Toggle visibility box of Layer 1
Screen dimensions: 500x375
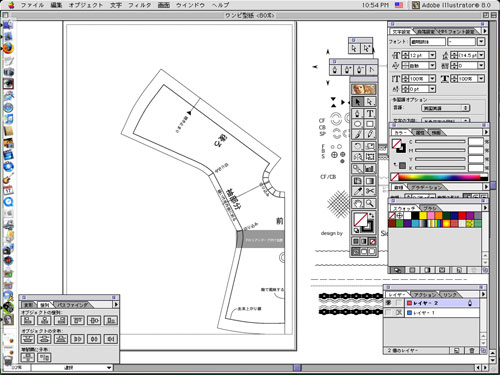[x=389, y=313]
